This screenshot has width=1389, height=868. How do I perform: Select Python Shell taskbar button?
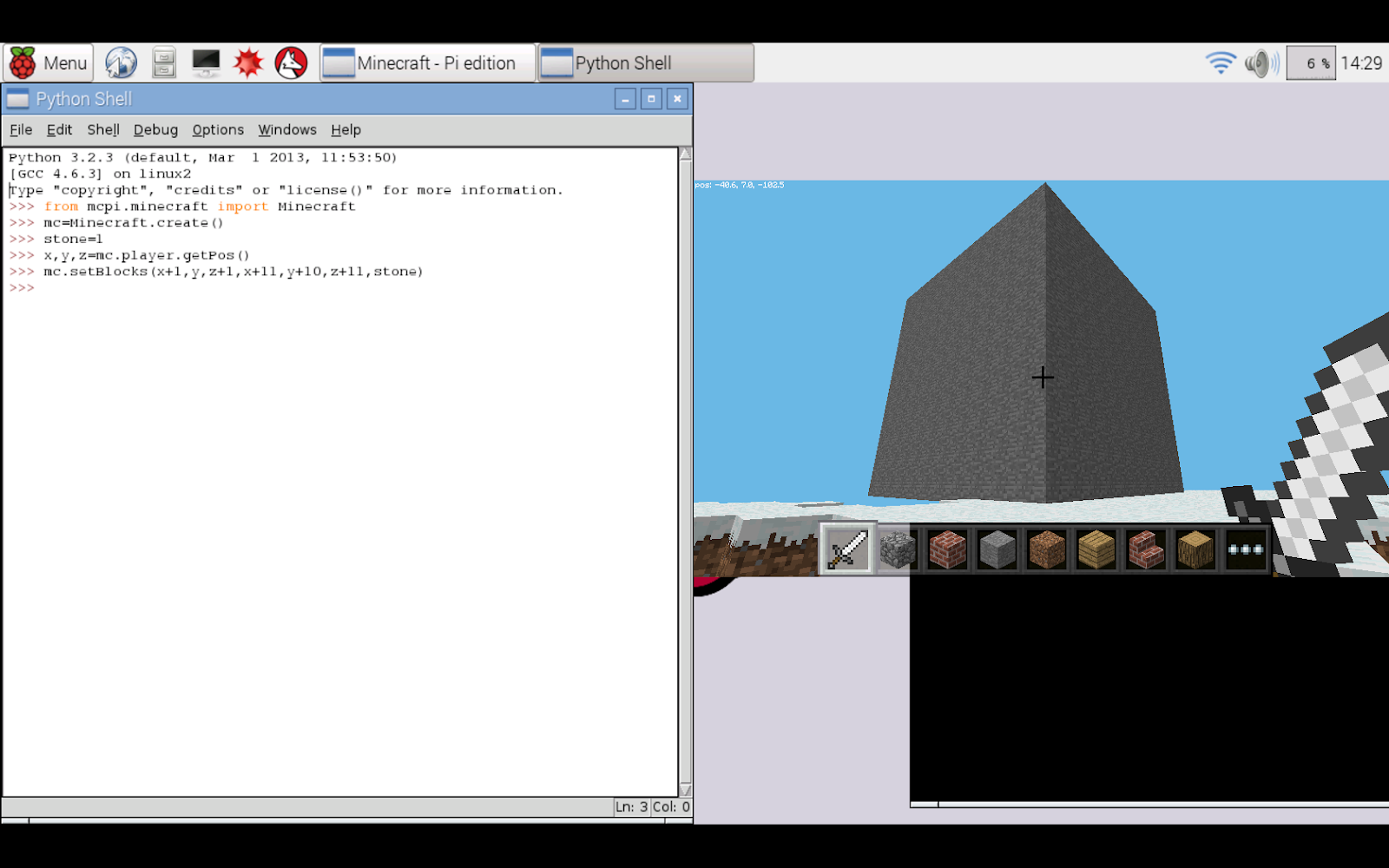coord(646,63)
